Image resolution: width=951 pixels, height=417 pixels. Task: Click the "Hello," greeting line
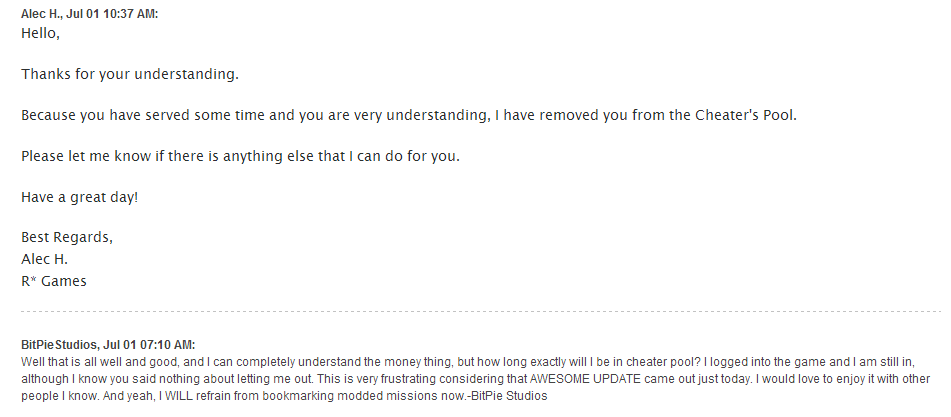coord(40,33)
